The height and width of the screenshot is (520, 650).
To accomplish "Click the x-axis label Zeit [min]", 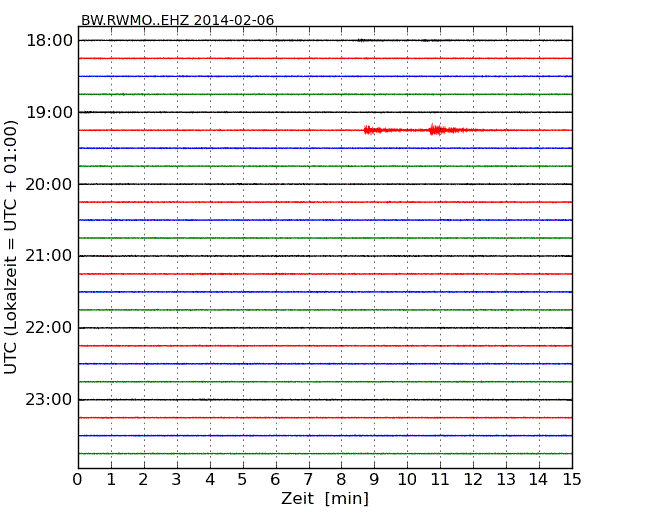I will click(x=325, y=498).
